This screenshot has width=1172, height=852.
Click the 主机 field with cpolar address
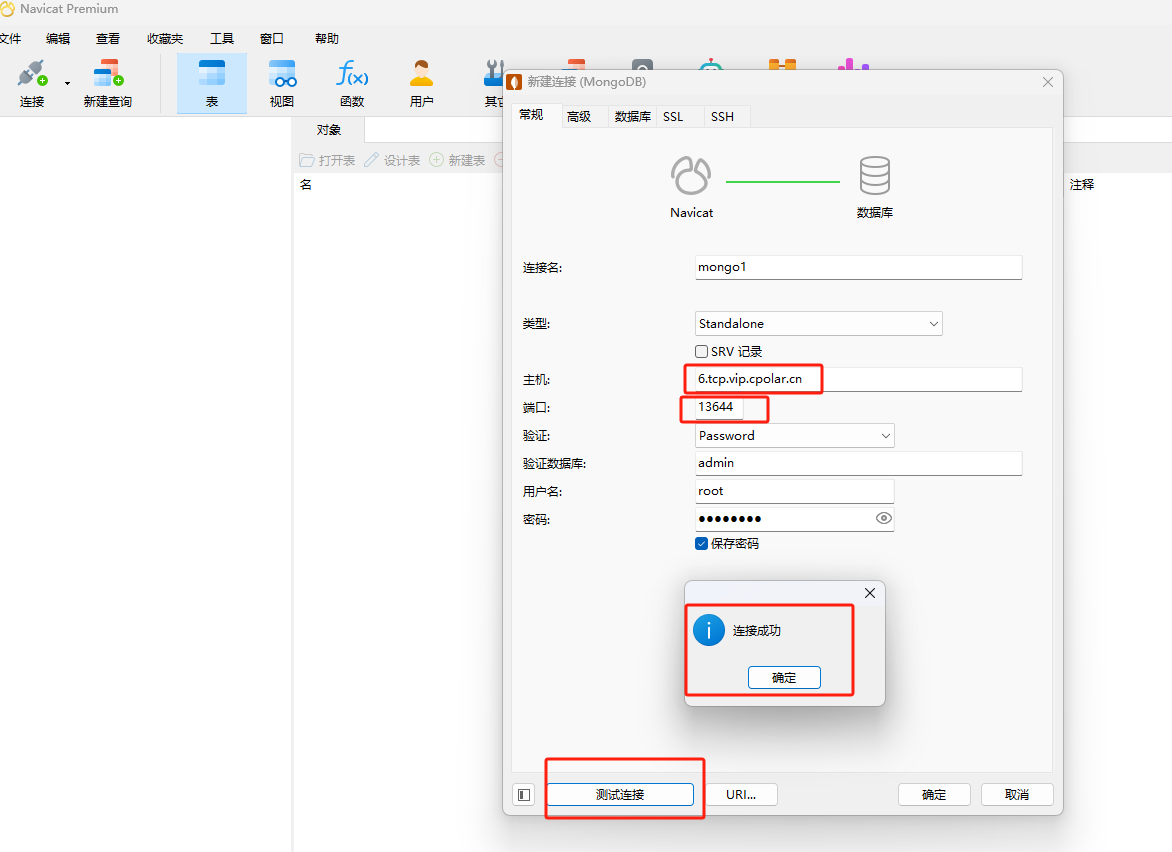858,379
